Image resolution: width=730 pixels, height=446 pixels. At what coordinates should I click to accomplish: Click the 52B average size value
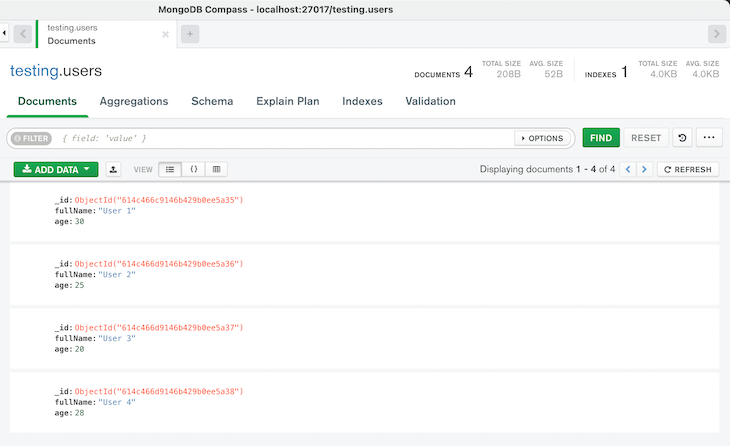(554, 74)
